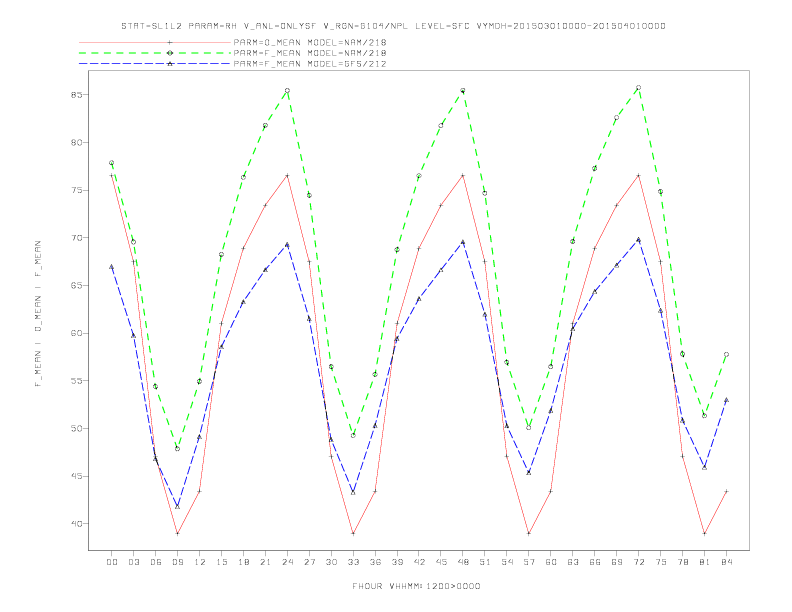Click blue triangle data point at hour 00

(x=112, y=266)
